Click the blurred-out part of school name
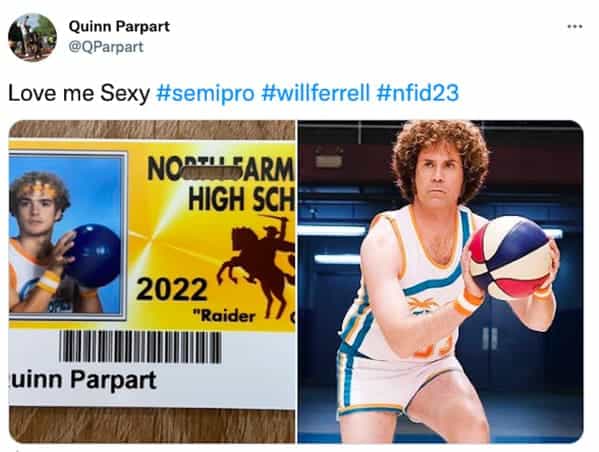The image size is (599, 452). point(212,172)
